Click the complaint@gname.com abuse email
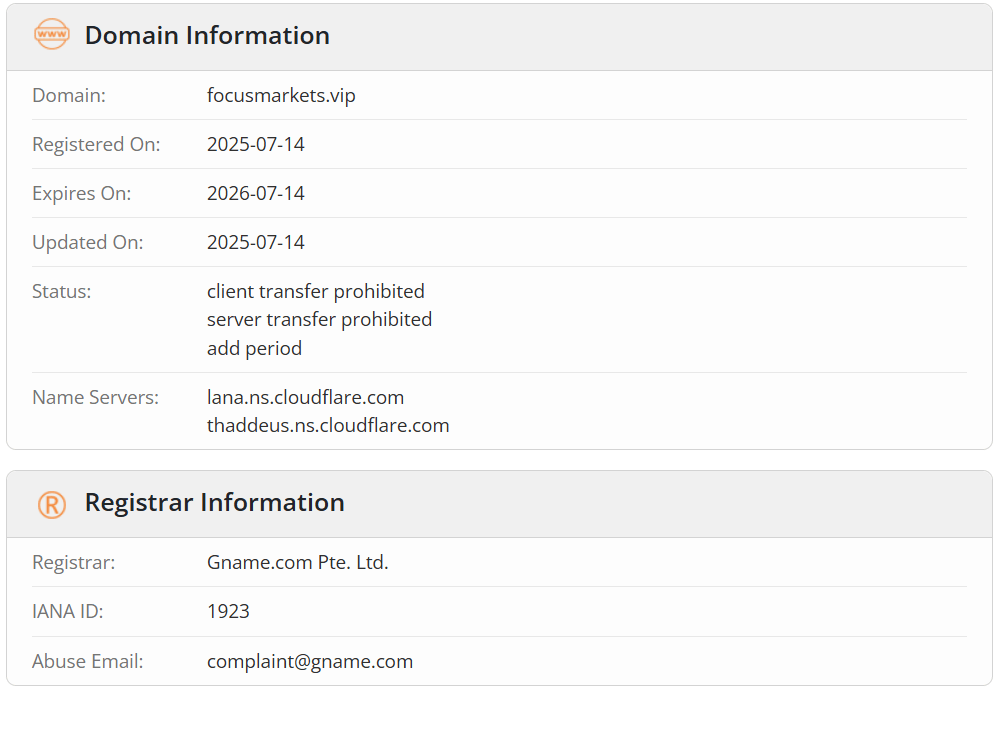 pos(310,662)
